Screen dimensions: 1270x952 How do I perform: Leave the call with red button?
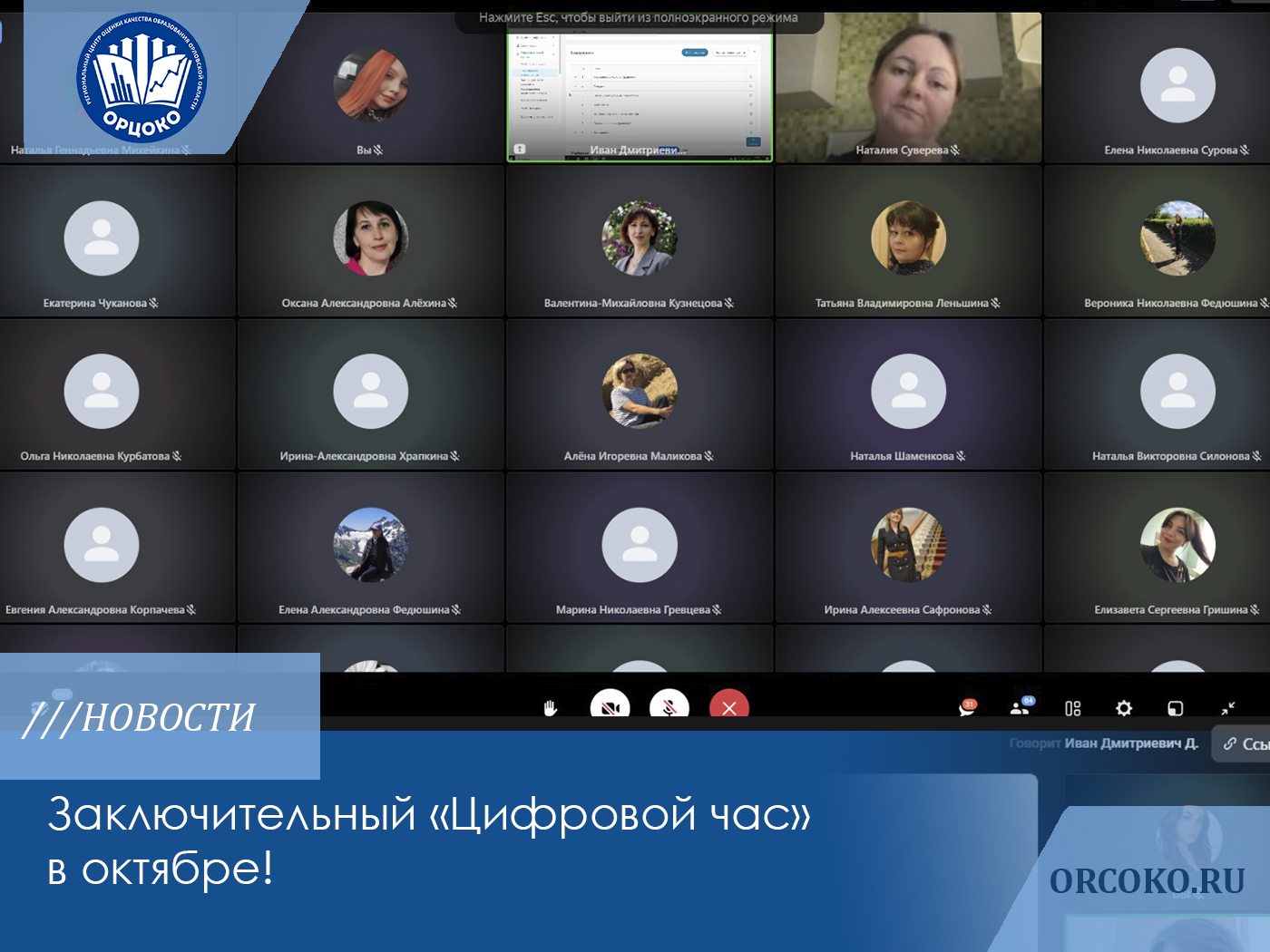[728, 708]
